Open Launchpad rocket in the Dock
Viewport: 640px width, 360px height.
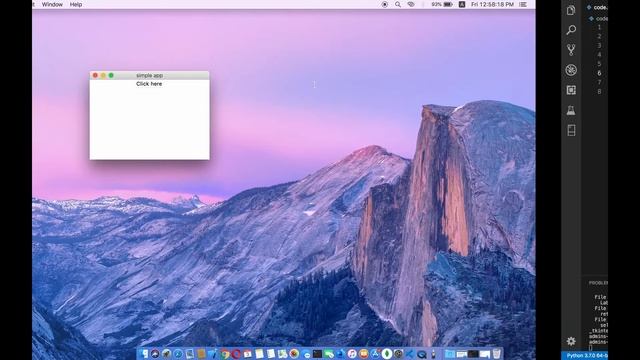tap(166, 354)
